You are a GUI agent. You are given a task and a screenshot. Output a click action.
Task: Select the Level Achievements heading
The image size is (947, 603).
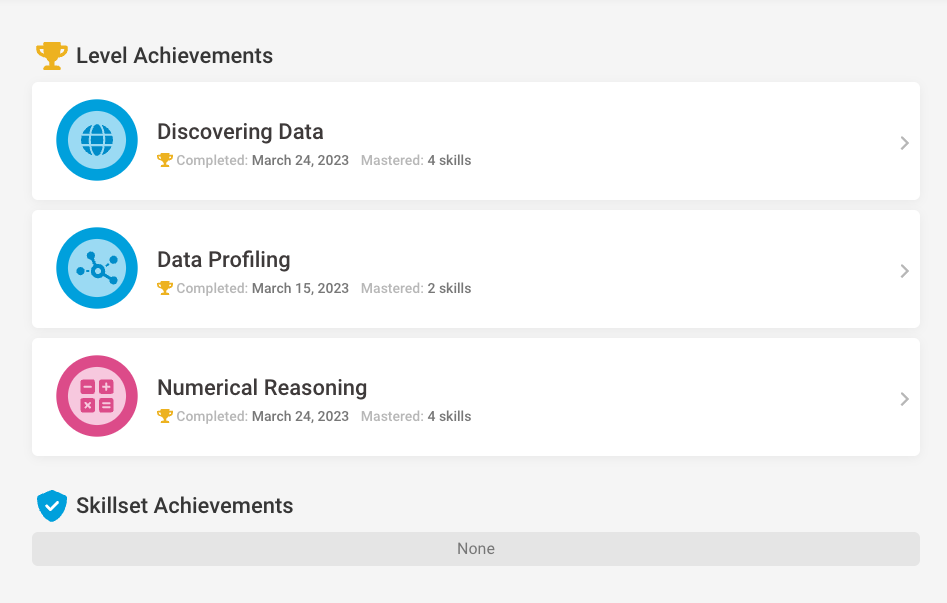coord(175,56)
